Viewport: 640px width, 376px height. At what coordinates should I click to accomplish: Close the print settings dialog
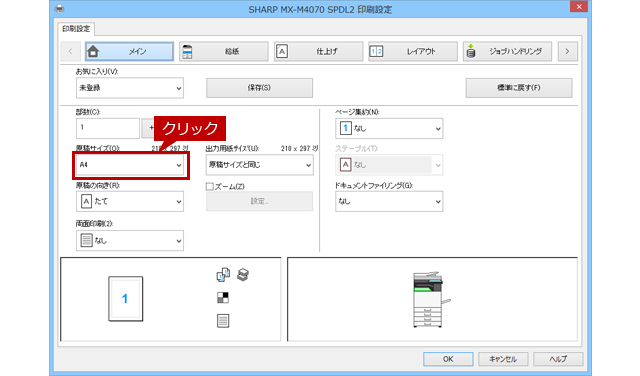[579, 7]
